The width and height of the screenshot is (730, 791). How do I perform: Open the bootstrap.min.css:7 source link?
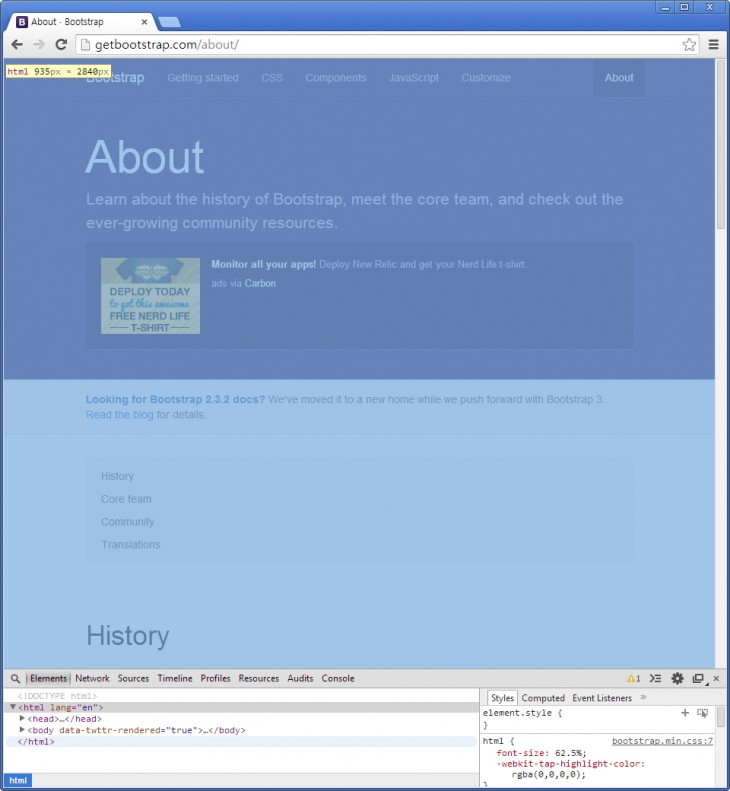click(662, 741)
